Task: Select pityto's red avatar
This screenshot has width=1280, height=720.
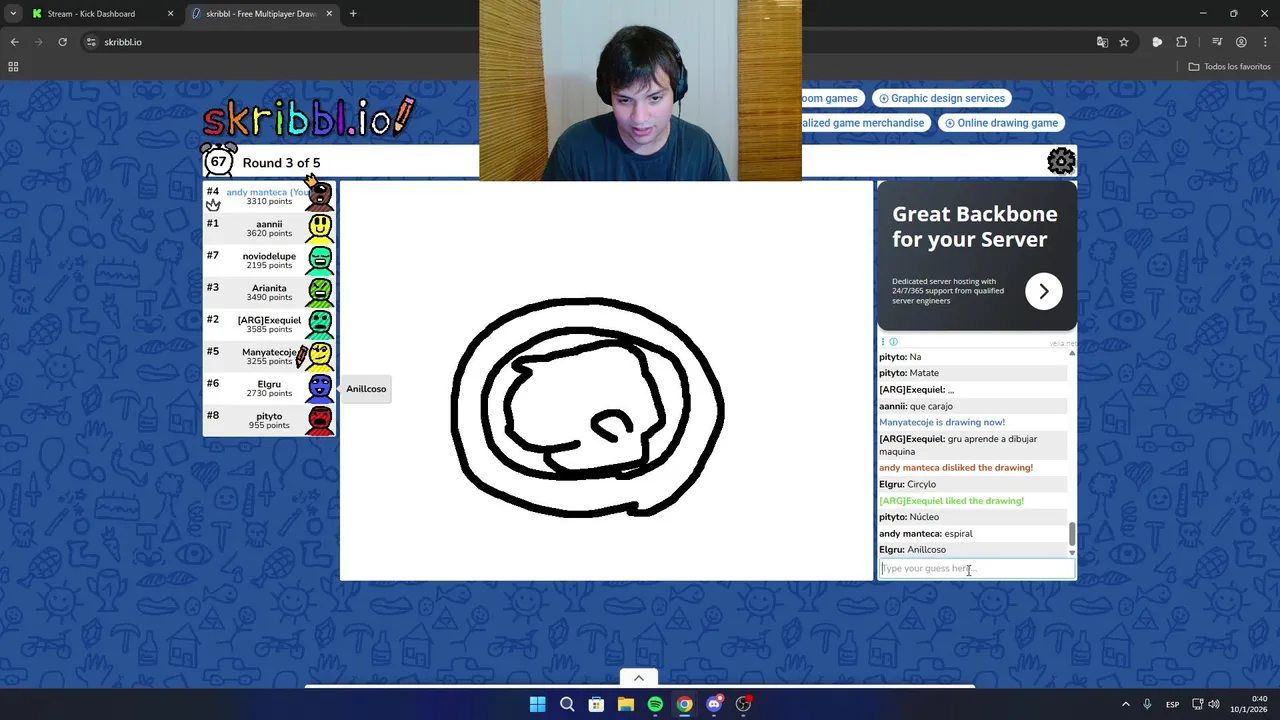Action: coord(320,420)
